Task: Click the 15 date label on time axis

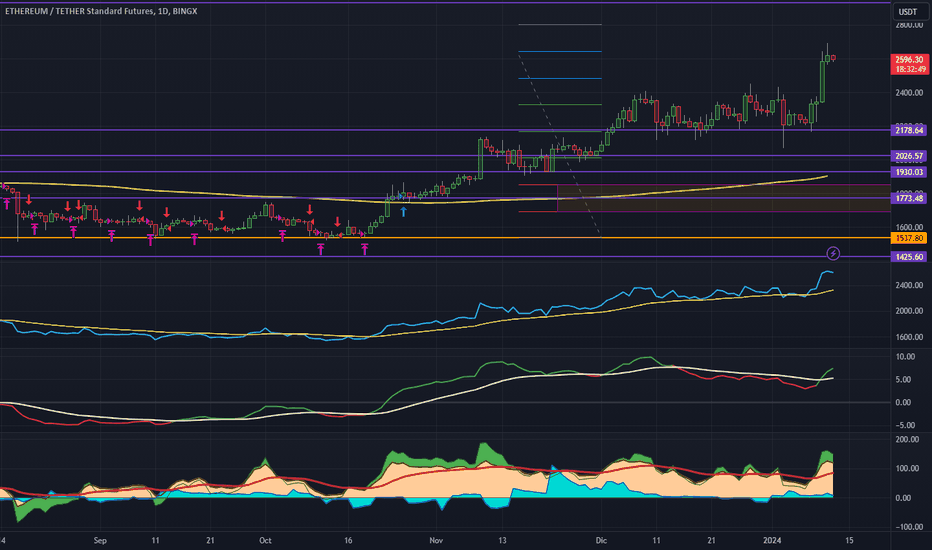Action: coord(849,540)
